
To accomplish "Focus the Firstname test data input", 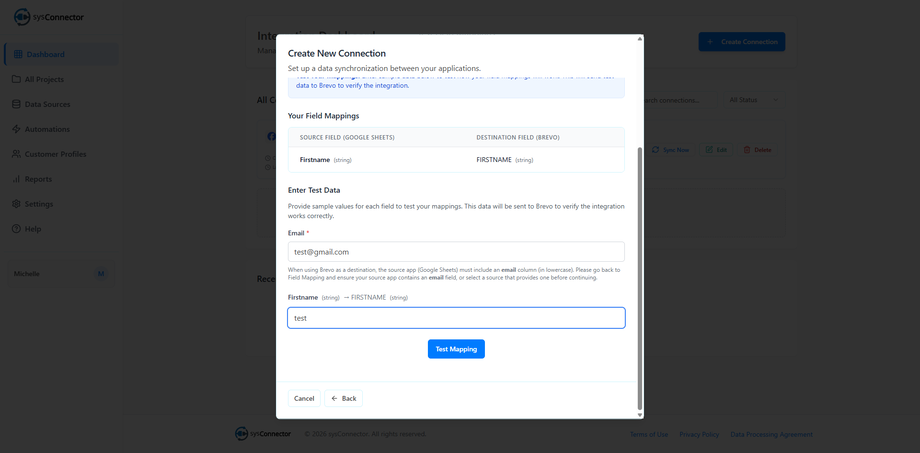I will tap(456, 318).
